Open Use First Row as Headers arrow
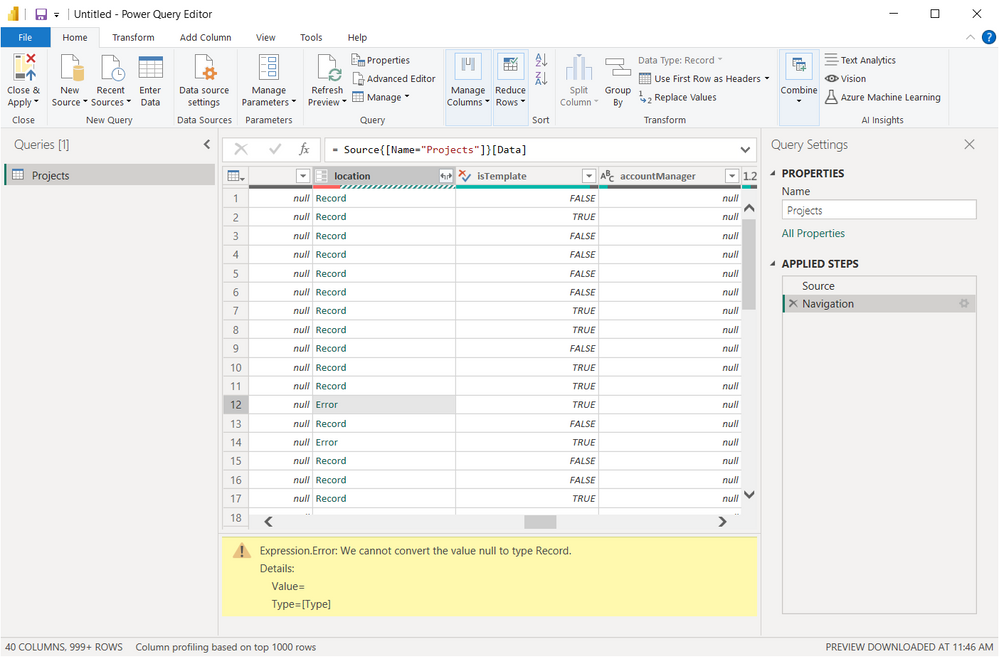Image resolution: width=999 pixels, height=657 pixels. 766,78
